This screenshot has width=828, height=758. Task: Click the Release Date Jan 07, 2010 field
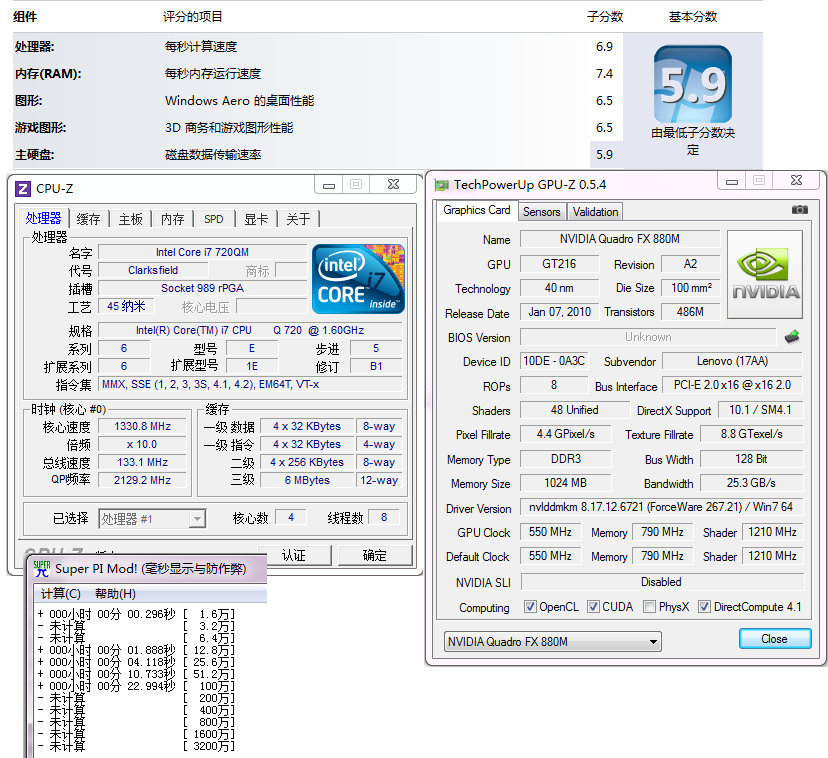[560, 312]
